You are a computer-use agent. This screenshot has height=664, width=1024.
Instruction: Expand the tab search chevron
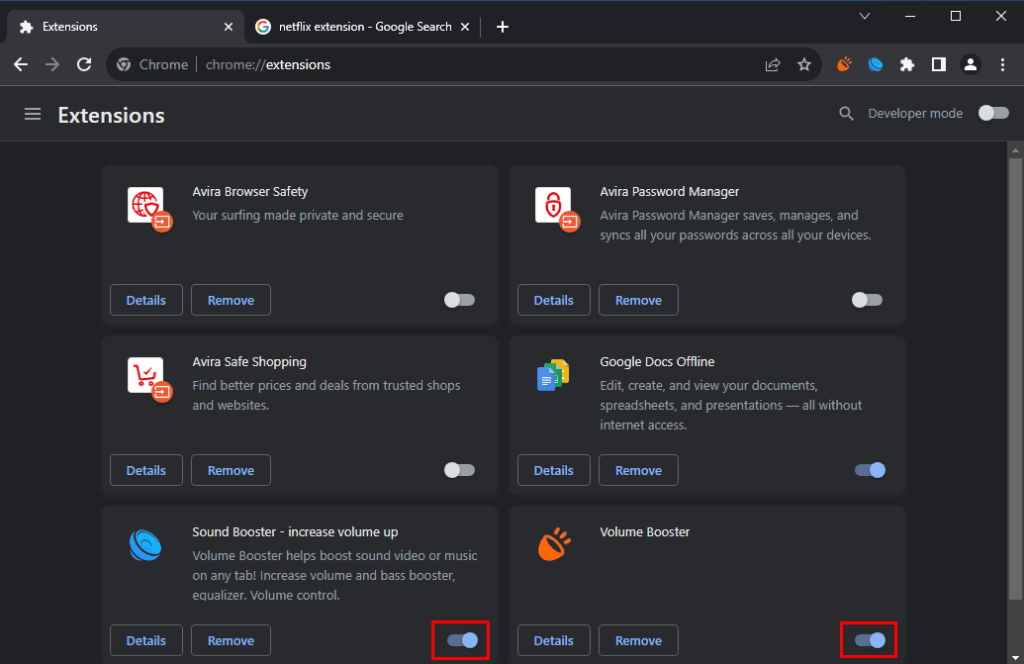point(865,16)
